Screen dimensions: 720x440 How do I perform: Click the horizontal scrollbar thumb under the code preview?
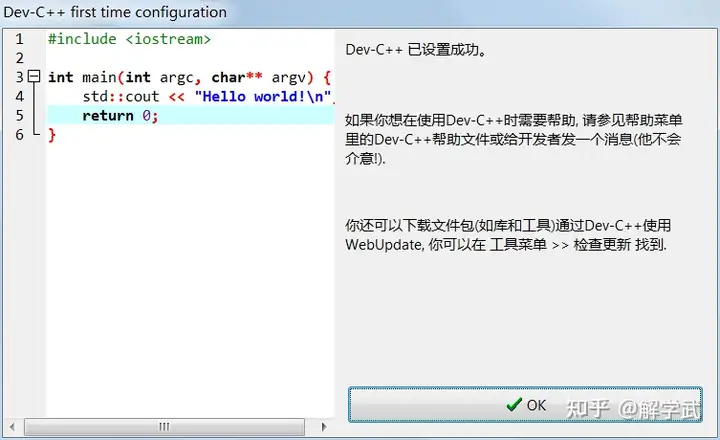[164, 427]
